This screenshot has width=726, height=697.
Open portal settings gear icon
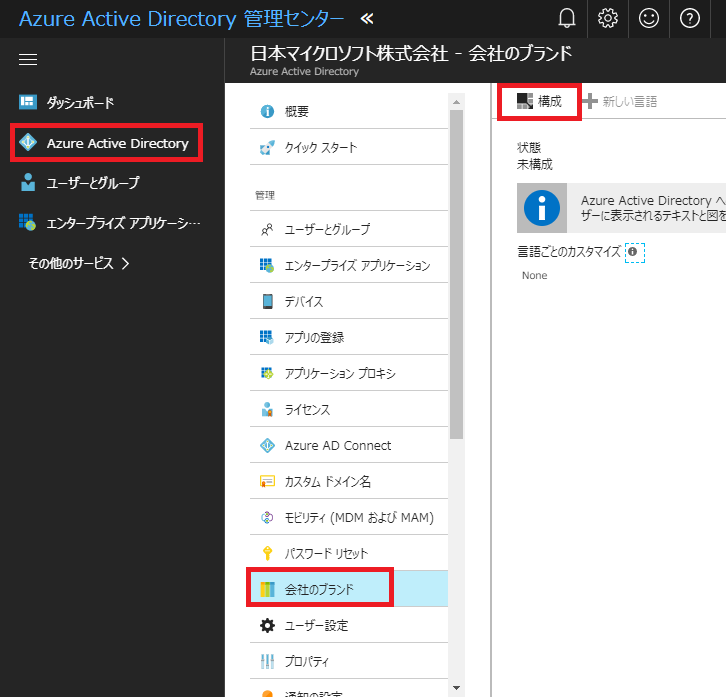[x=607, y=19]
